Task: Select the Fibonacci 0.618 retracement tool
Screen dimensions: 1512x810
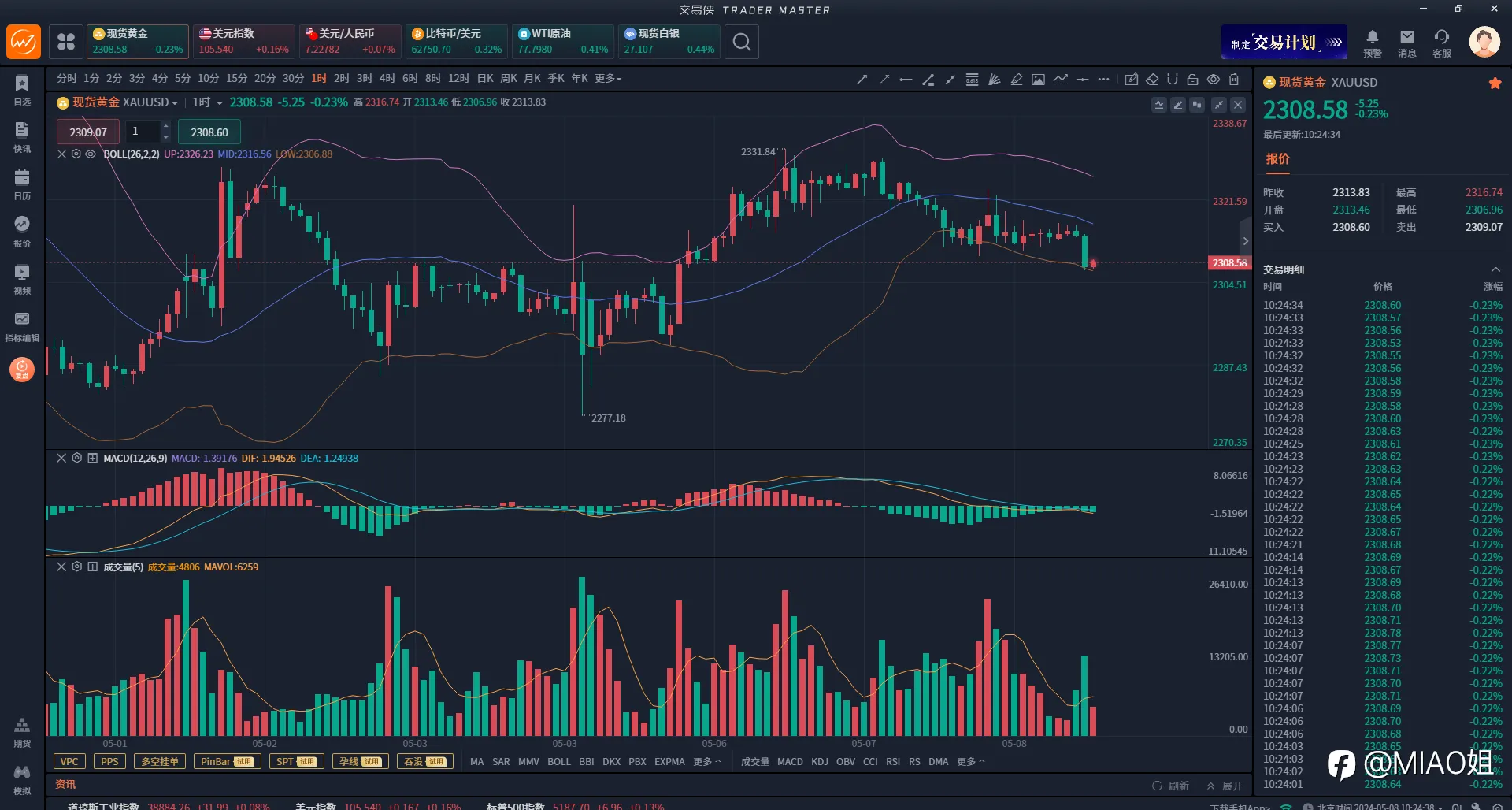Action: (x=973, y=79)
